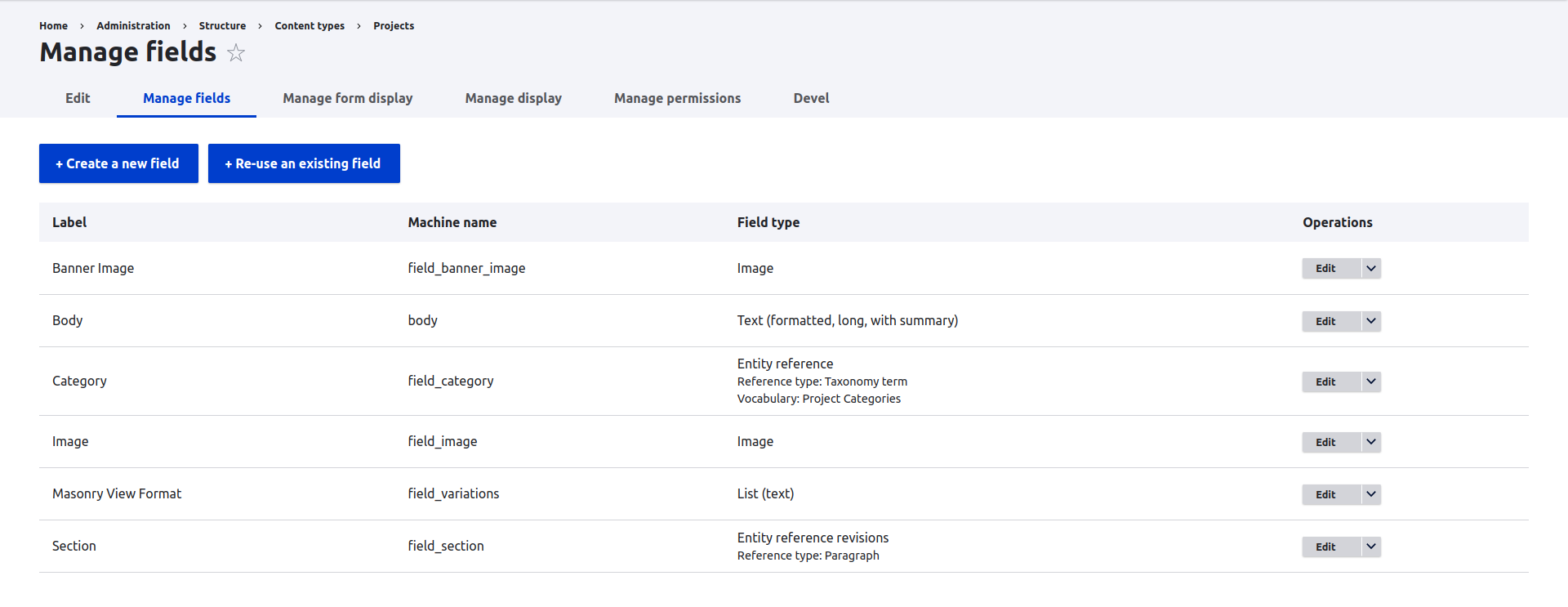Viewport: 1568px width, 607px height.
Task: Open the Content types breadcrumb link
Action: (310, 26)
